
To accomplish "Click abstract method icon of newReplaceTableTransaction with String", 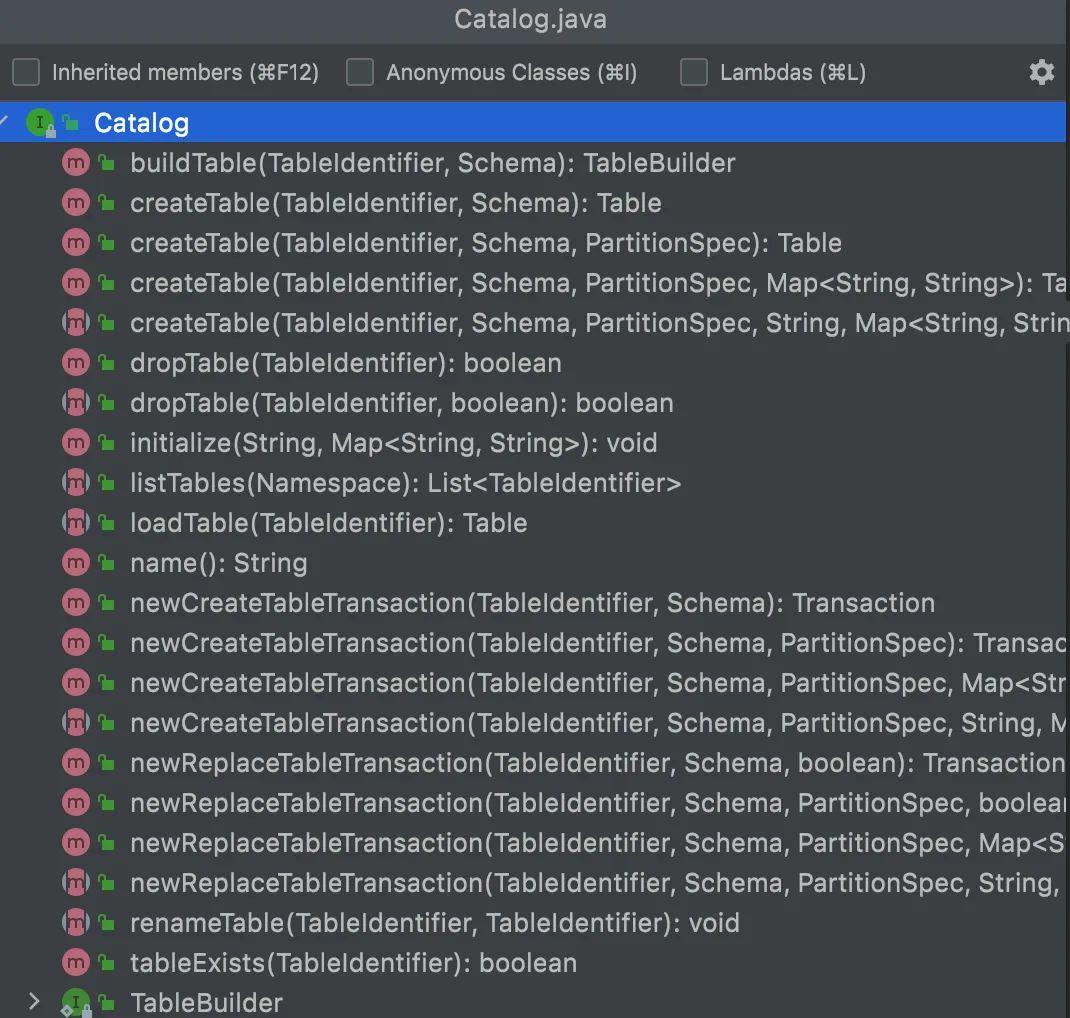I will 76,883.
